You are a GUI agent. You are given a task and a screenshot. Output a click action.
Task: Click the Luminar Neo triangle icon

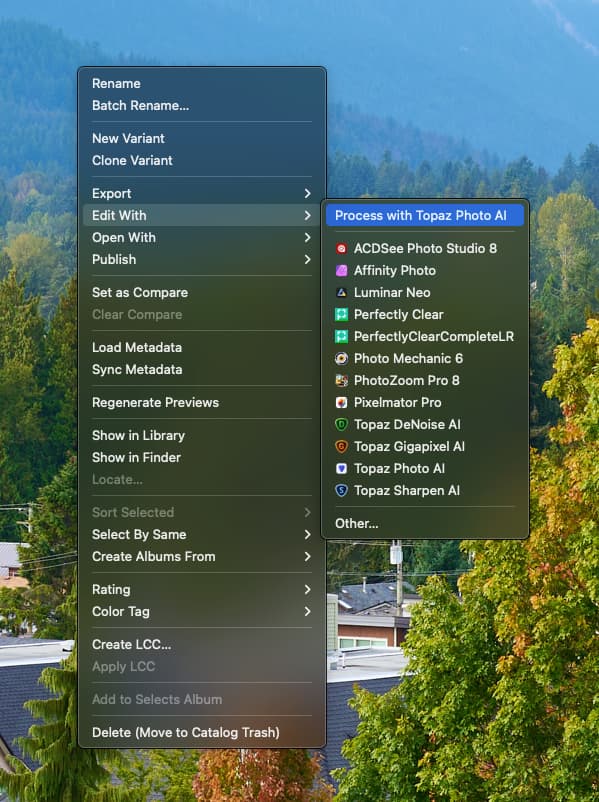coord(341,293)
